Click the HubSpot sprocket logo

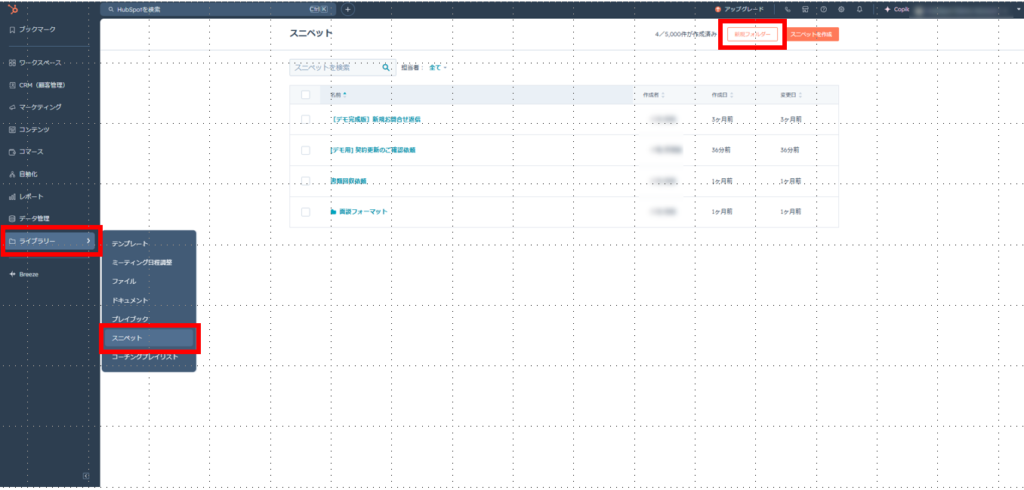pos(14,9)
